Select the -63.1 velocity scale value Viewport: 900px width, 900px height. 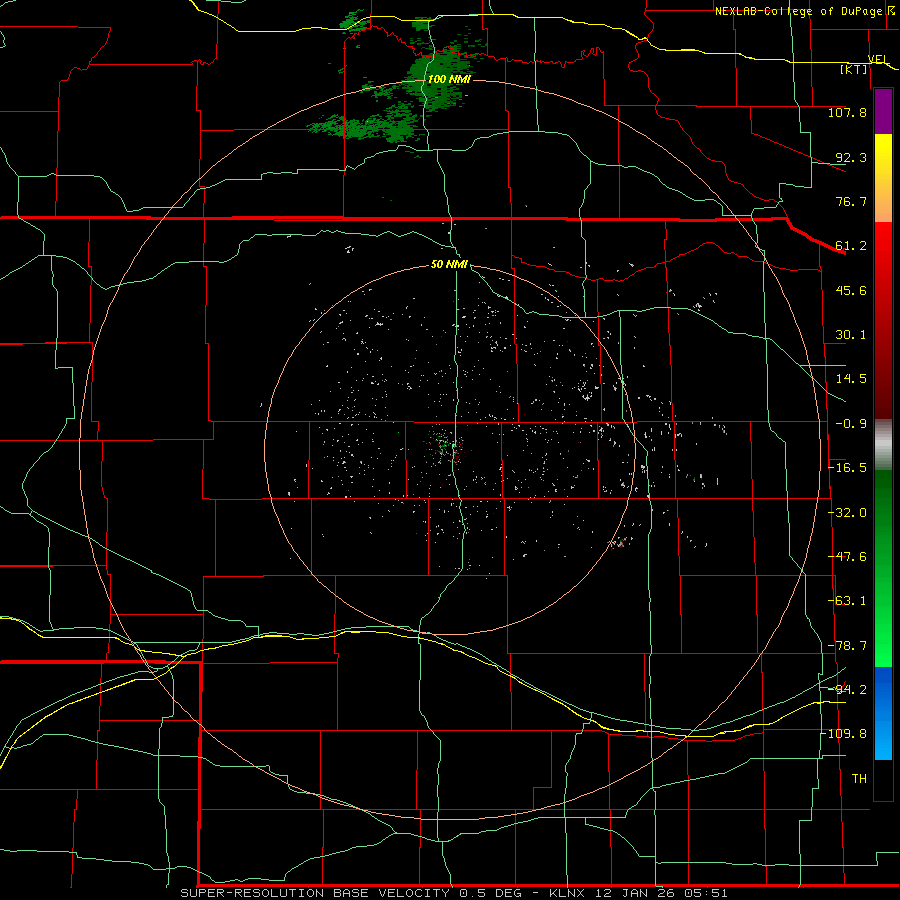(848, 601)
